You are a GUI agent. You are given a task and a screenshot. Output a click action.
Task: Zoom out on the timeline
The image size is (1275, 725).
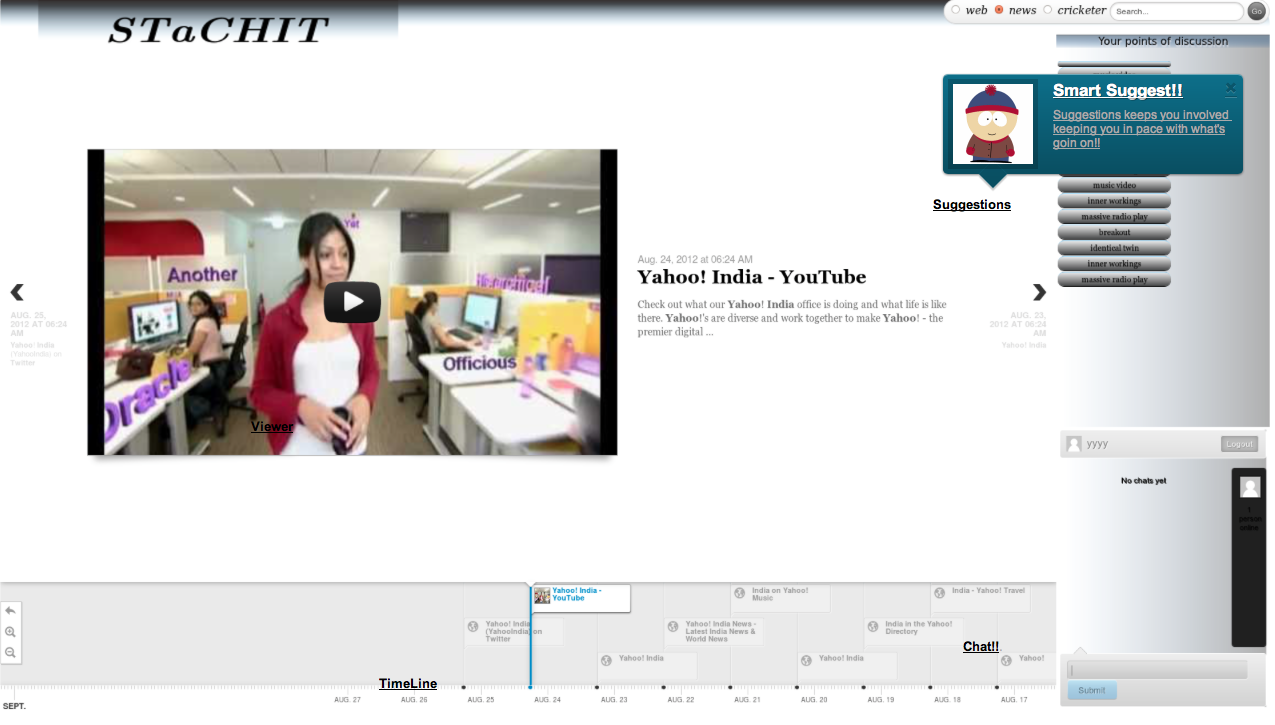(10, 652)
